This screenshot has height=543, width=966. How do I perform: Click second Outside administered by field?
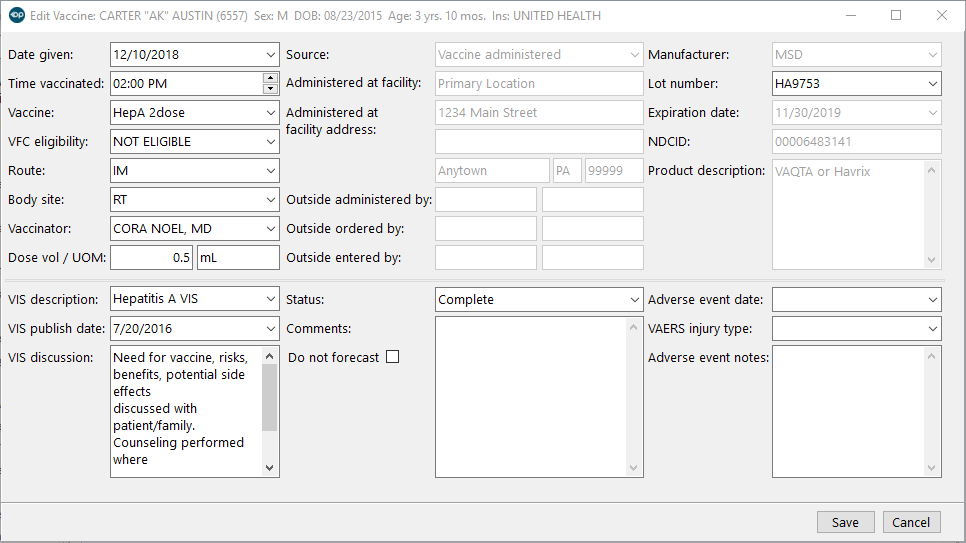pyautogui.click(x=593, y=200)
